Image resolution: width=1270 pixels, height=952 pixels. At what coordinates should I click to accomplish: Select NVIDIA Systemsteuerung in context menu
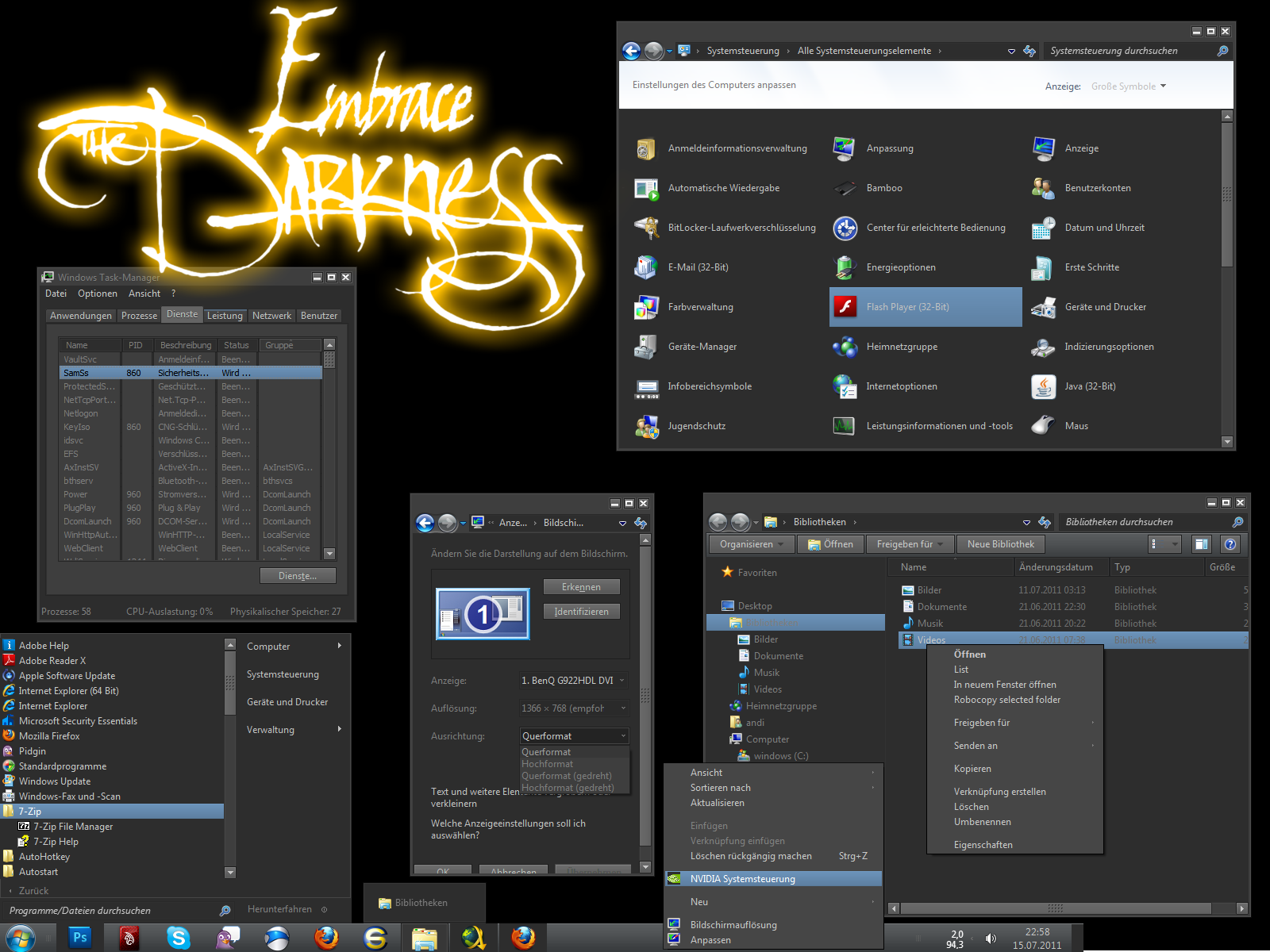742,879
